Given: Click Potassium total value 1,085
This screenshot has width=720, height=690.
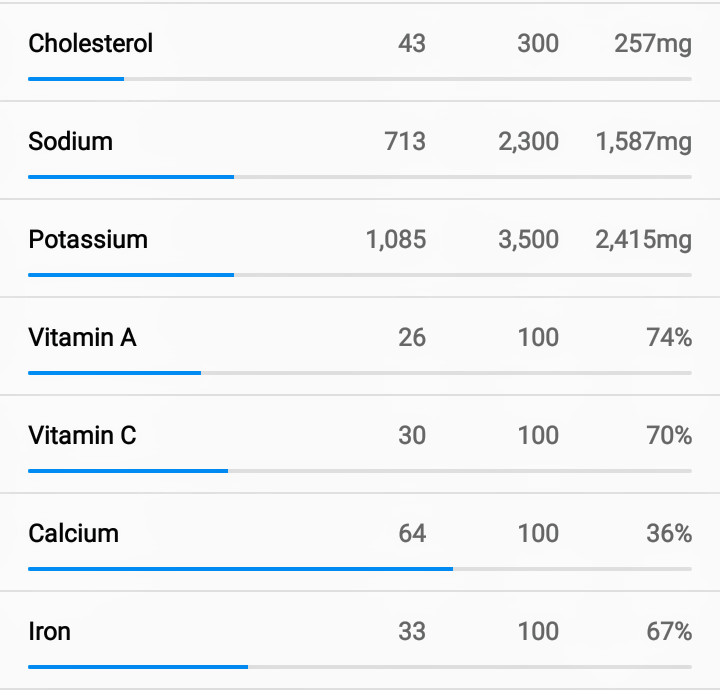Looking at the screenshot, I should click(x=396, y=240).
